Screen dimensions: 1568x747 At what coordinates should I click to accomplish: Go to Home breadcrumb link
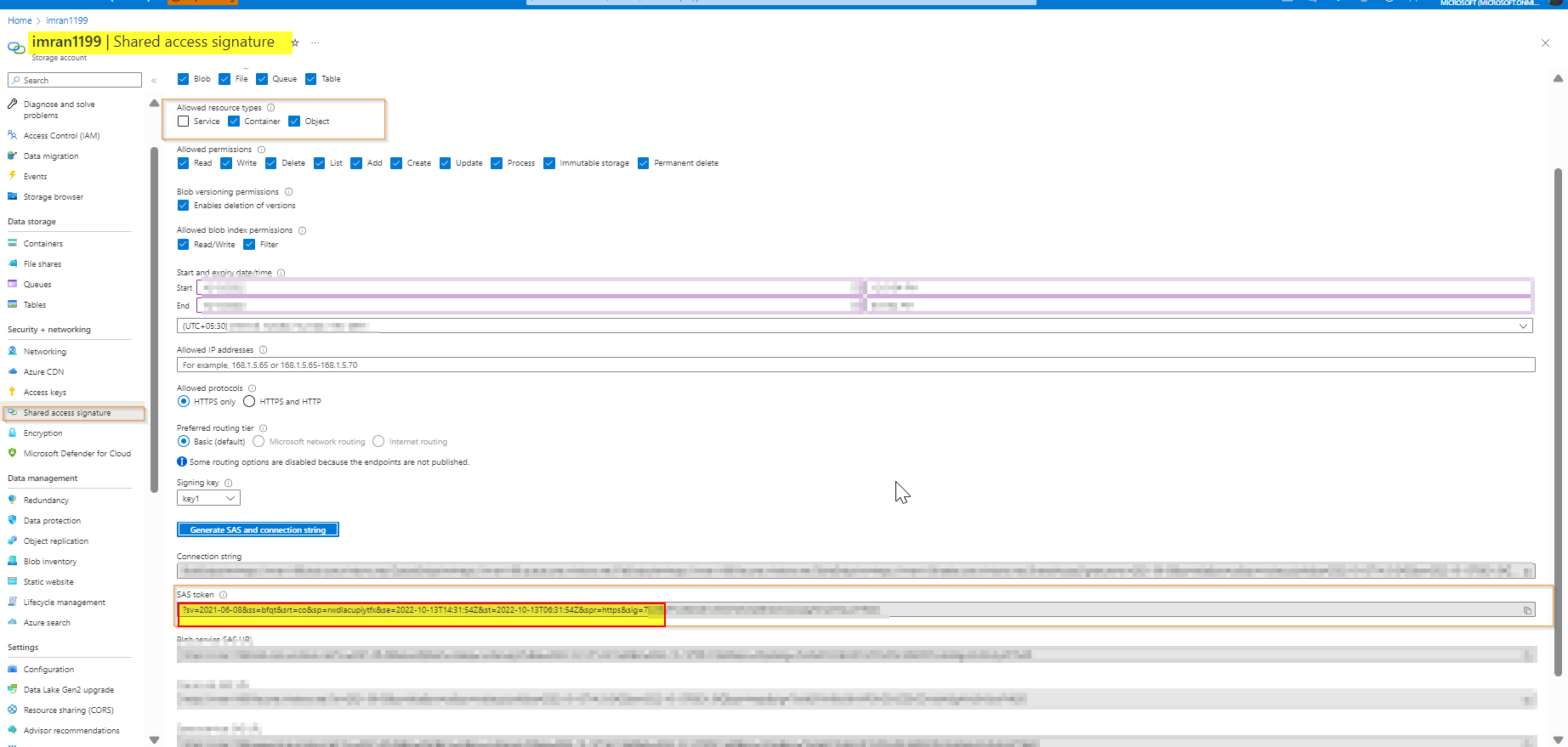(20, 20)
